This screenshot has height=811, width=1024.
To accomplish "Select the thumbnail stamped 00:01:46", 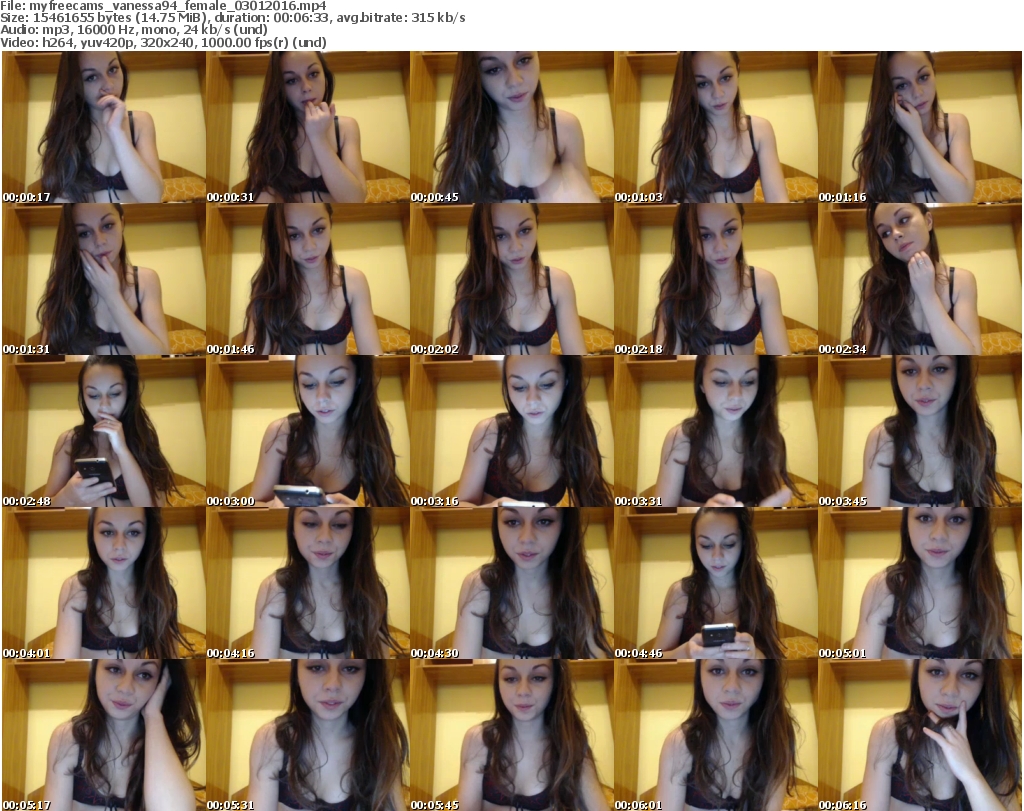I will (x=308, y=279).
